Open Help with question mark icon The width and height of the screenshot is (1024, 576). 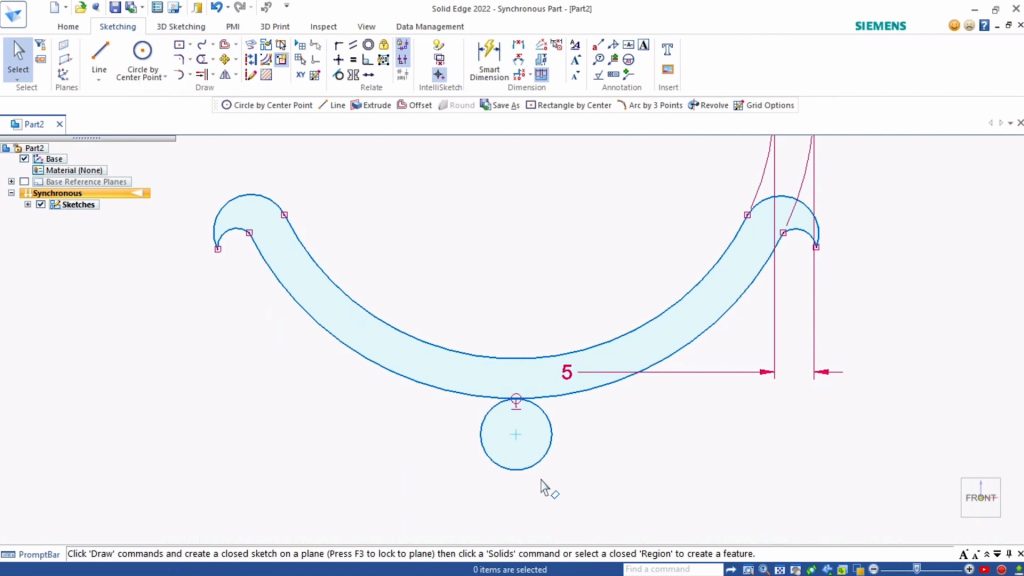coord(984,25)
